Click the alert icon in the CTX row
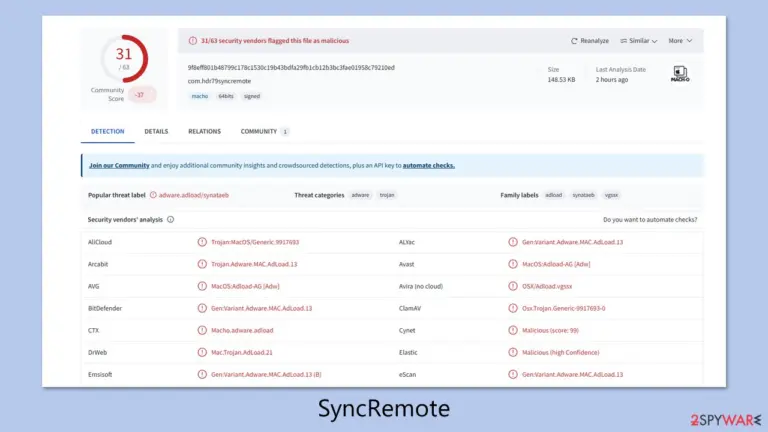Viewport: 768px width, 432px height. point(202,330)
